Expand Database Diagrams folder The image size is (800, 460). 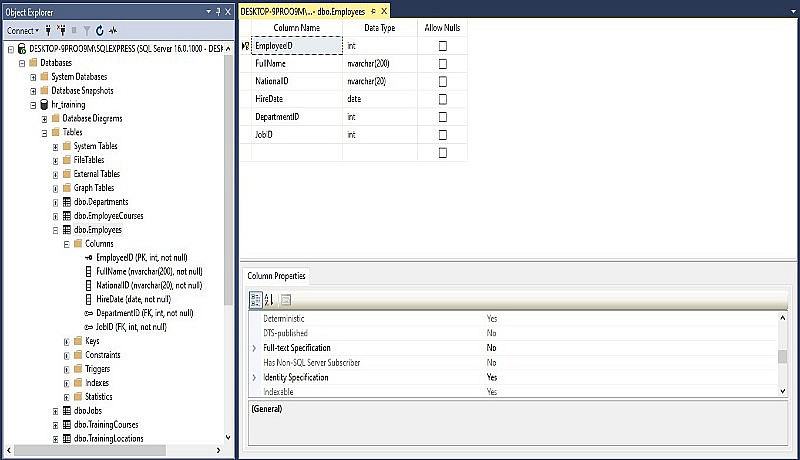point(44,119)
